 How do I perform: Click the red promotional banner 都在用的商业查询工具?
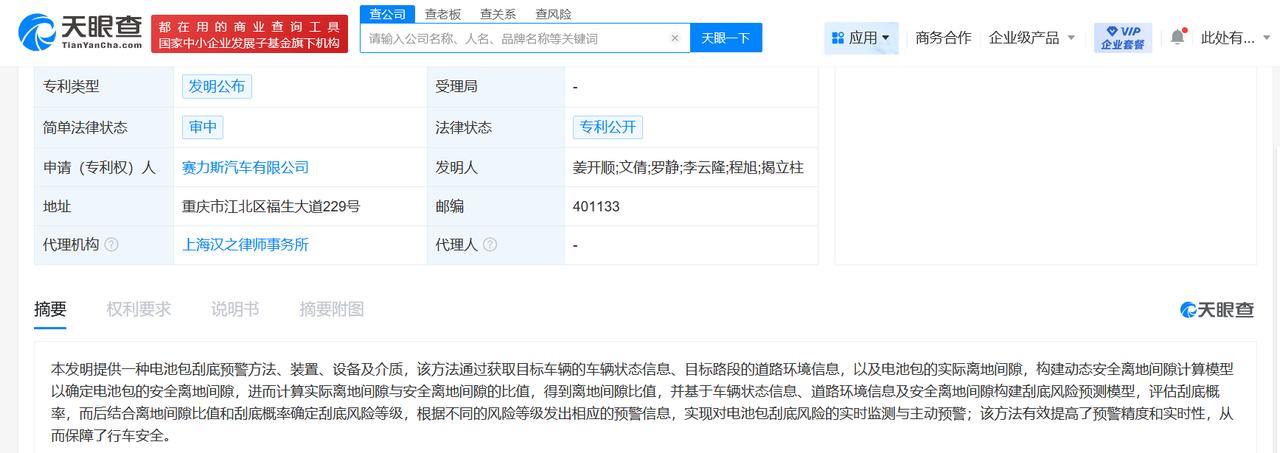pyautogui.click(x=249, y=34)
